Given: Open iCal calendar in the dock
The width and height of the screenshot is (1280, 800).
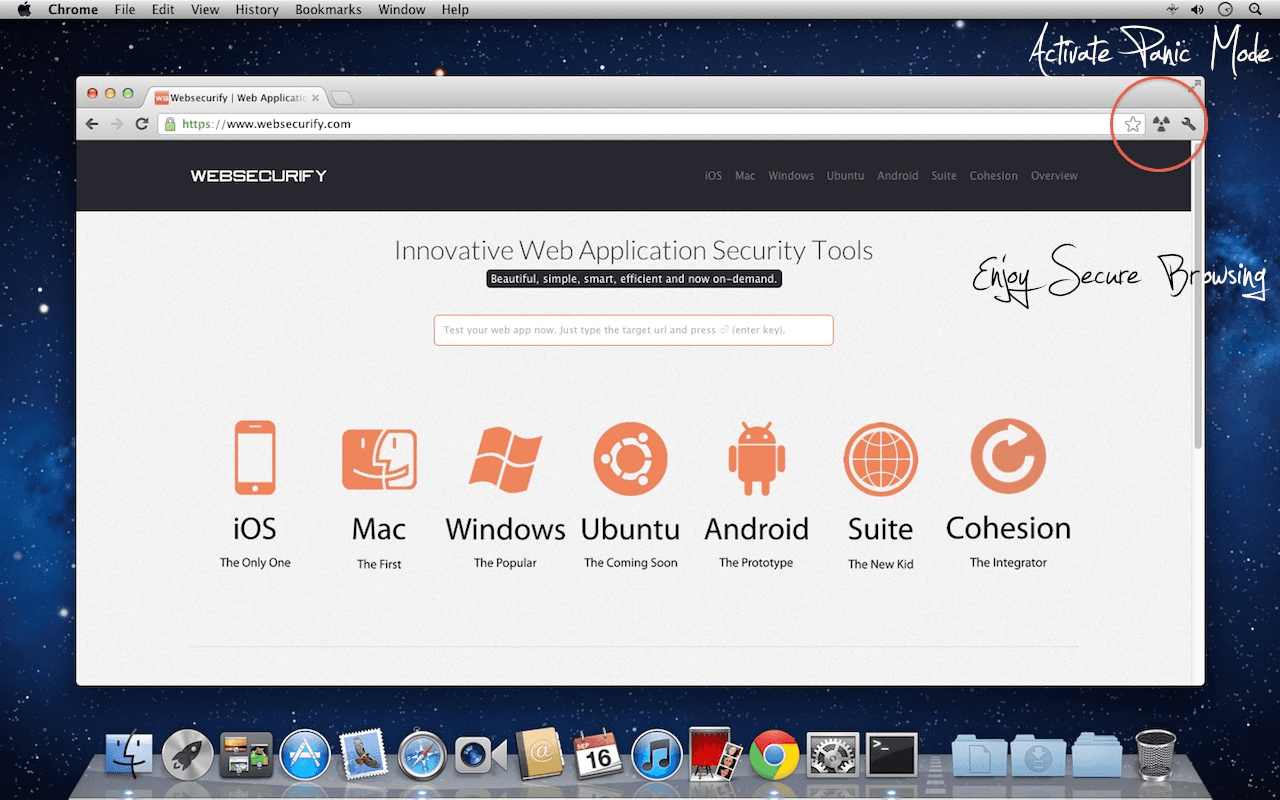Looking at the screenshot, I should (598, 755).
